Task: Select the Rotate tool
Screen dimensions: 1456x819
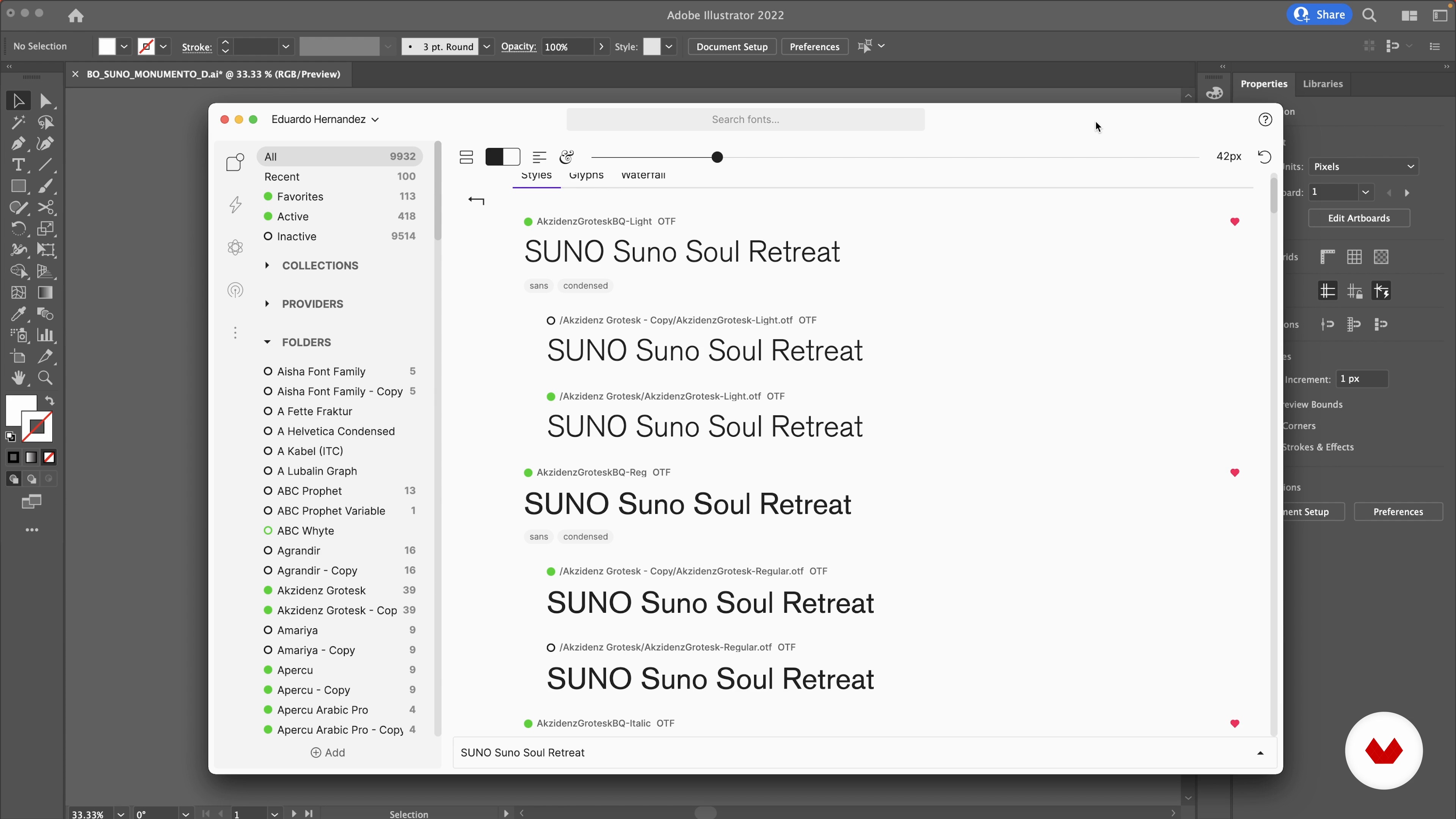Action: [18, 228]
